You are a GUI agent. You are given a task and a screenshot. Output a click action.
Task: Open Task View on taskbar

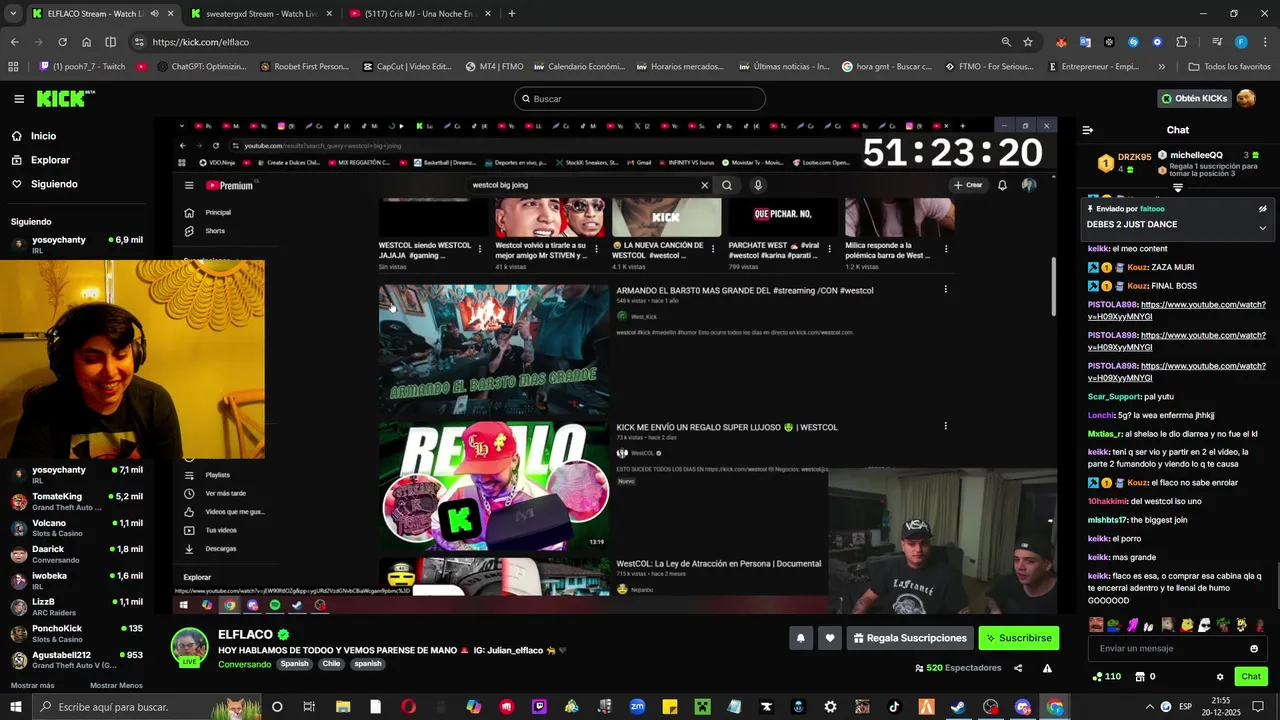(309, 707)
